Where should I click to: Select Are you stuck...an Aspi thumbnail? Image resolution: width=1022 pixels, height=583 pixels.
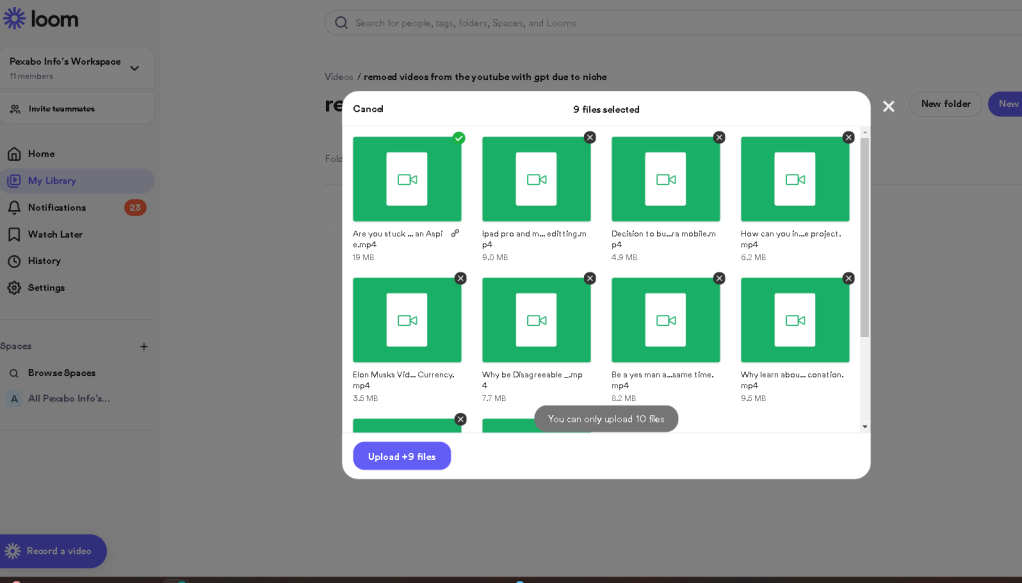tap(407, 179)
